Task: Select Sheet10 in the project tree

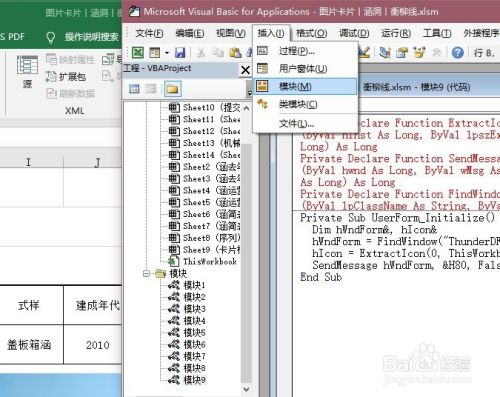Action: click(x=204, y=108)
